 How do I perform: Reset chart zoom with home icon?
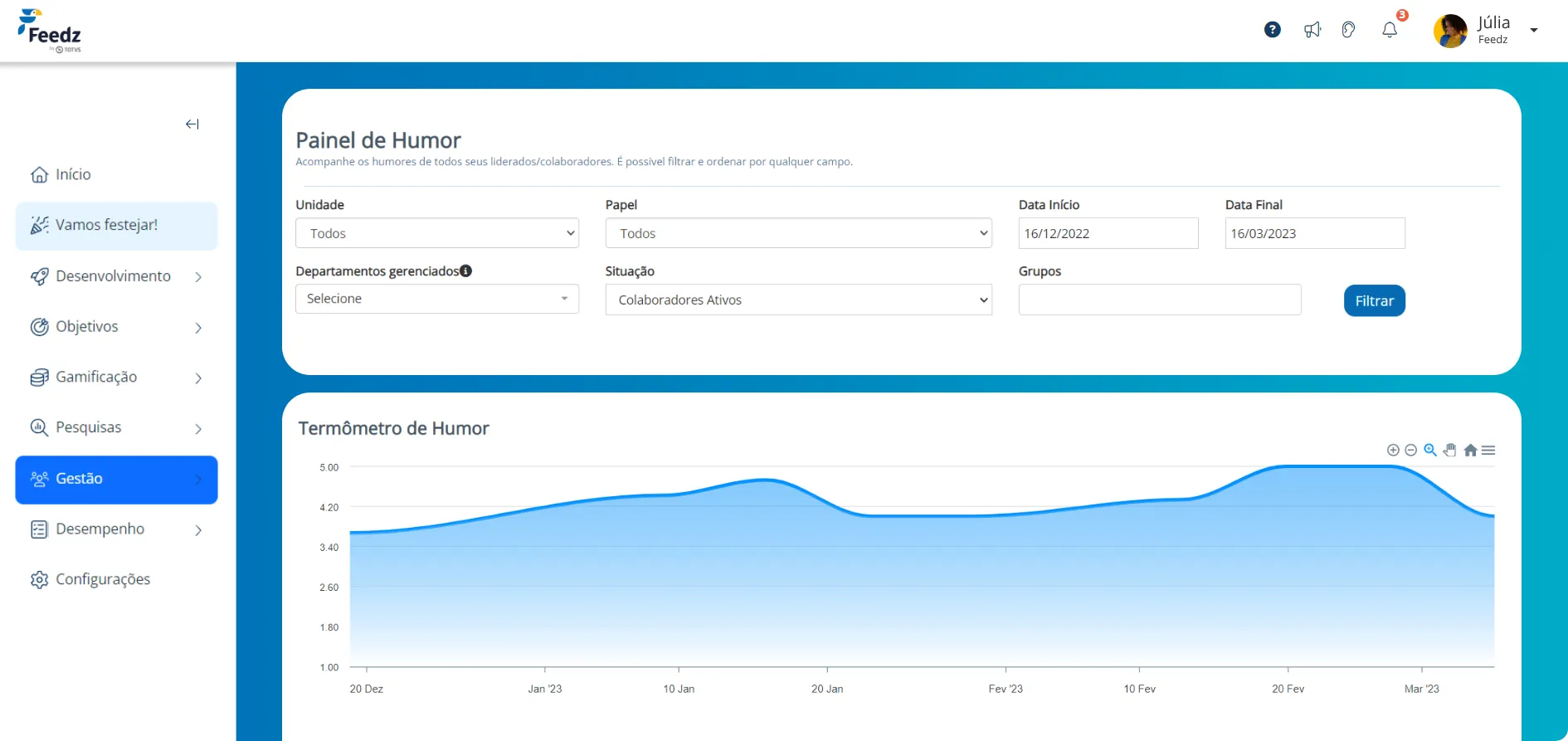(x=1470, y=450)
